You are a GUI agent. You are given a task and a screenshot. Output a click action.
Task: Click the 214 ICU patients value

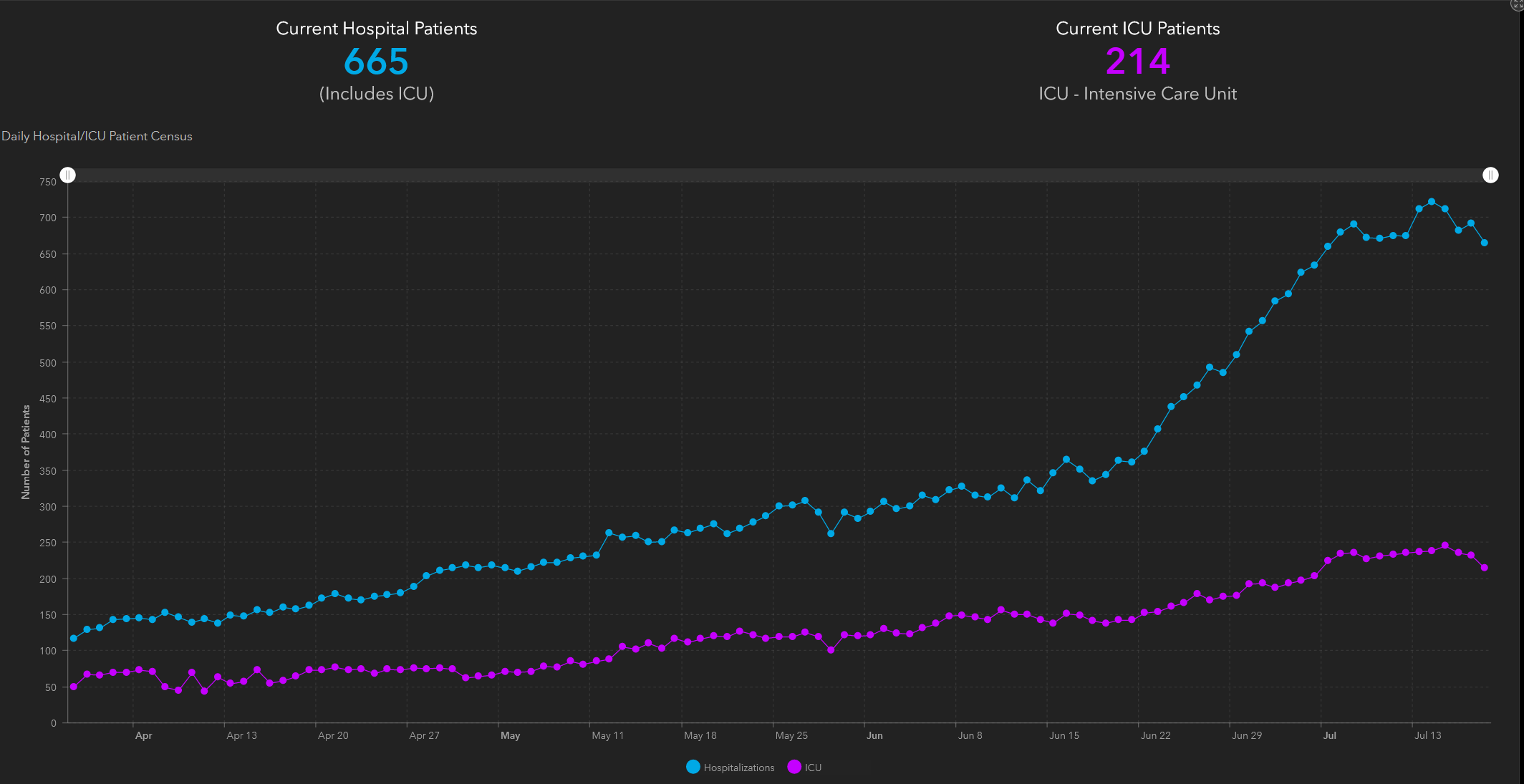[x=1138, y=62]
